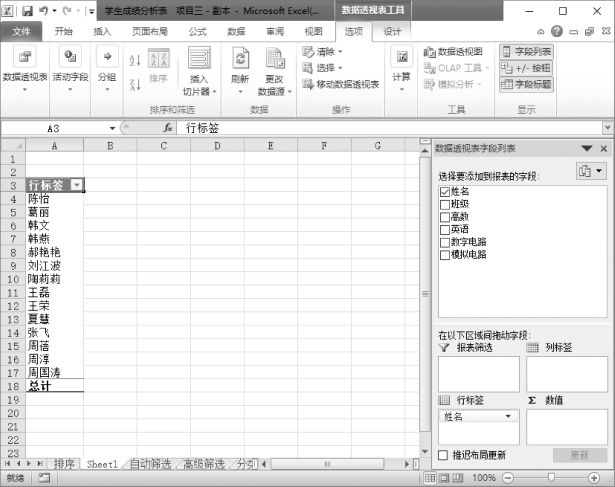Viewport: 615px width, 487px height.
Task: Switch to the Formulas (公式) tab
Action: [197, 31]
